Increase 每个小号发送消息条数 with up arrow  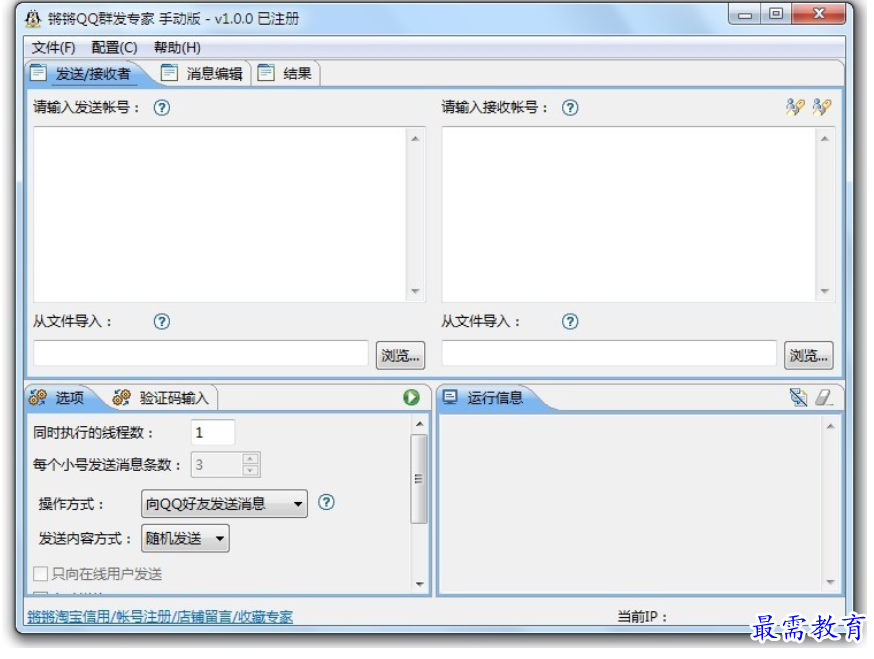[250, 459]
